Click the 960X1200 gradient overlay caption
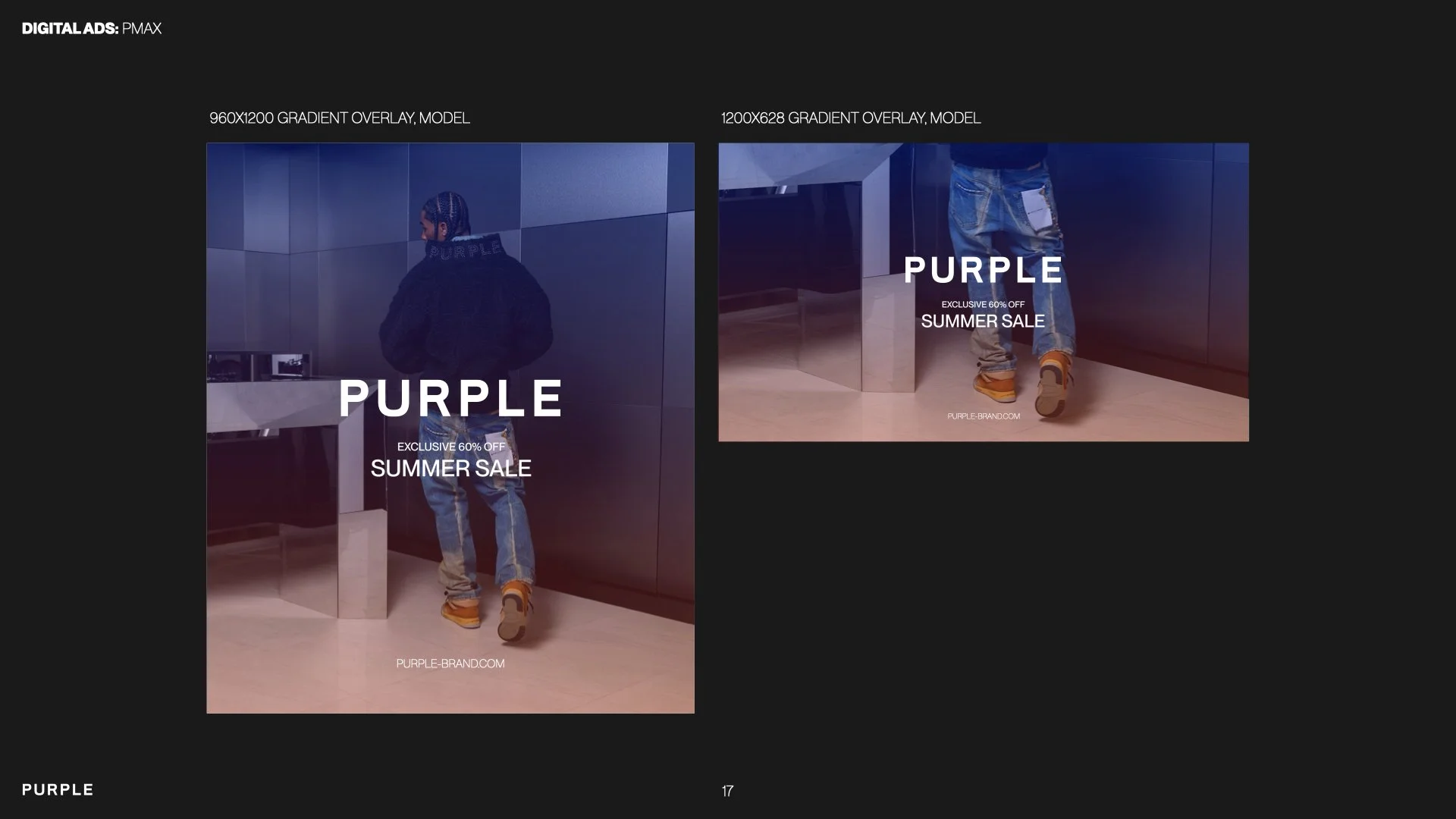 pos(339,118)
